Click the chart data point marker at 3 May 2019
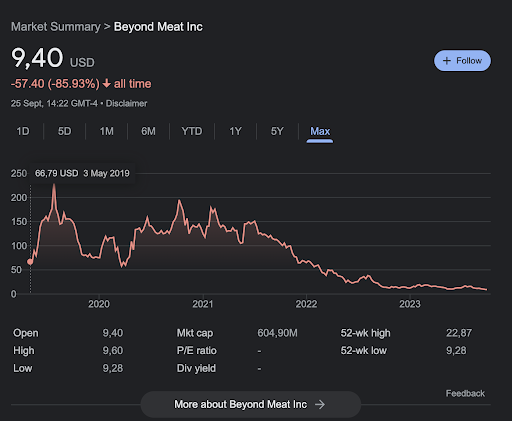The width and height of the screenshot is (512, 421). pyautogui.click(x=30, y=262)
